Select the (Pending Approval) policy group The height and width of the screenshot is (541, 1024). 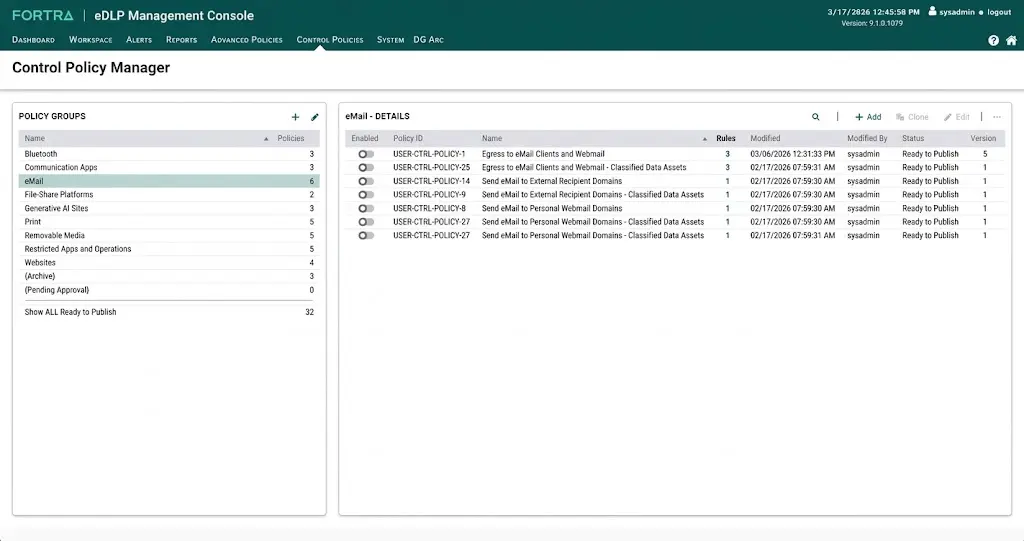tap(169, 290)
